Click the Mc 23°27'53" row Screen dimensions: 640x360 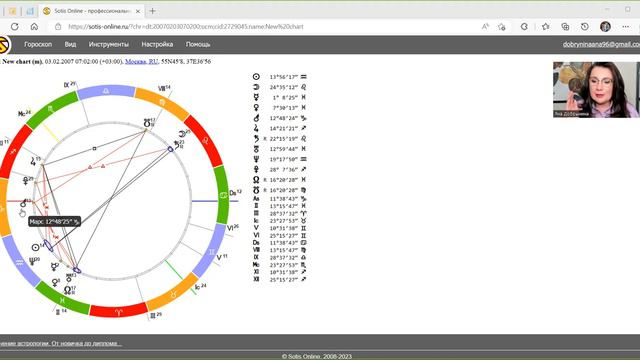(280, 265)
